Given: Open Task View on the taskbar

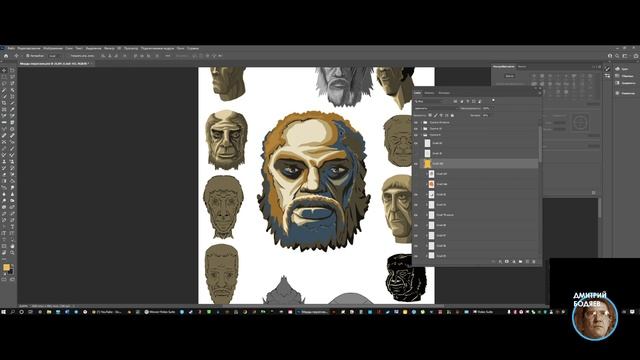Looking at the screenshot, I should (x=30, y=312).
